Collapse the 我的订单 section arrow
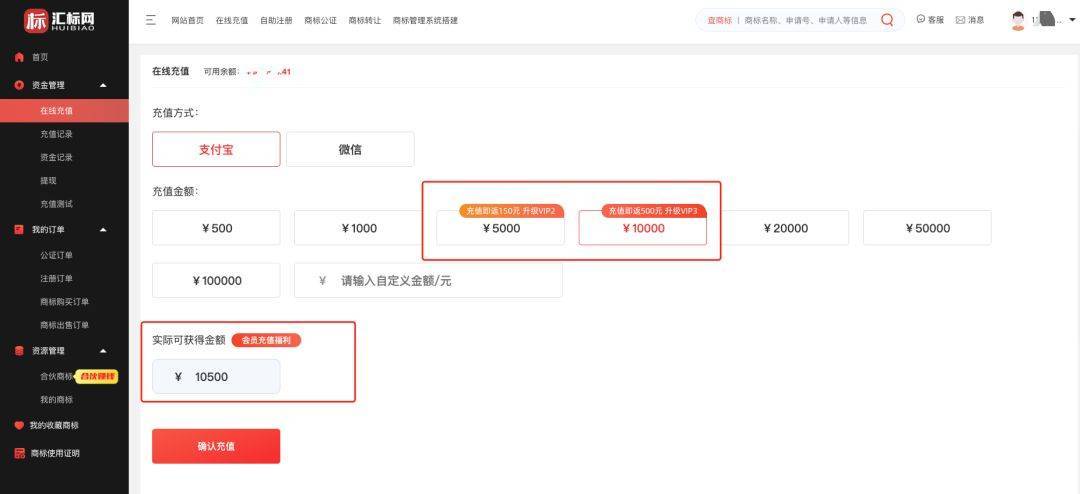The height and width of the screenshot is (494, 1080). click(x=103, y=229)
